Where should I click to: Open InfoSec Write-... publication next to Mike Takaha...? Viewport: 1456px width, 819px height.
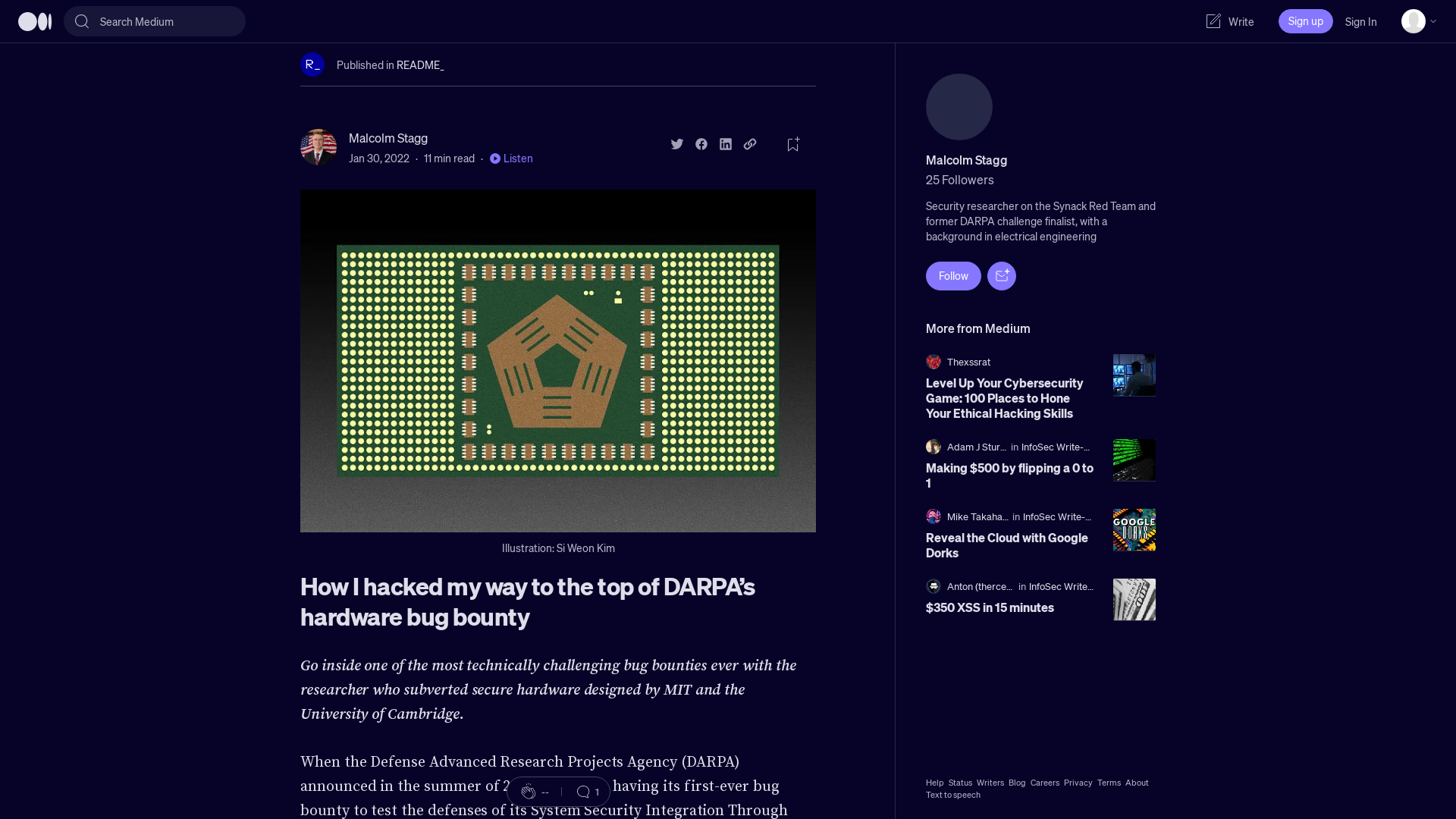pos(1057,517)
